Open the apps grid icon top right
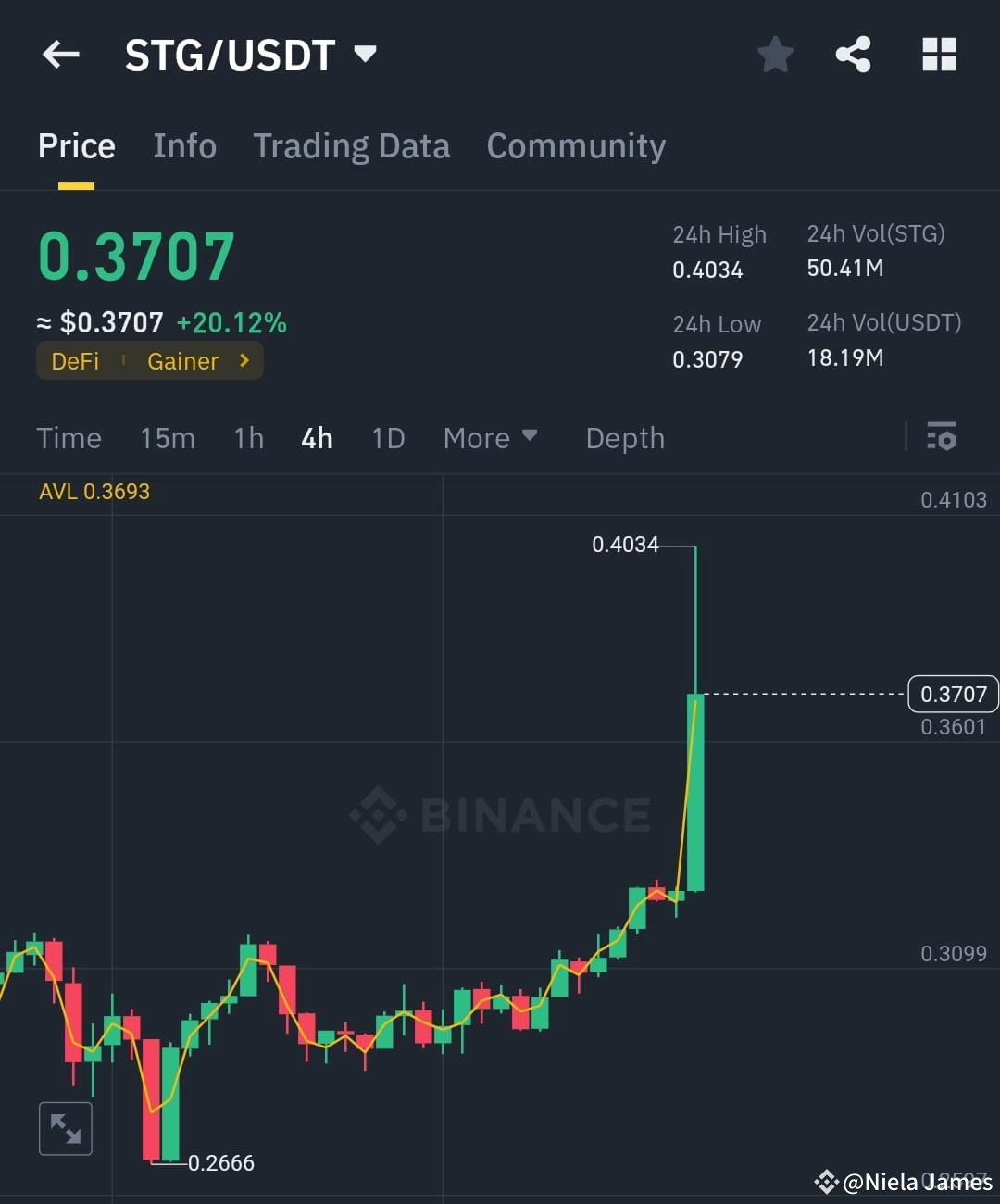This screenshot has height=1204, width=1000. coord(939,54)
